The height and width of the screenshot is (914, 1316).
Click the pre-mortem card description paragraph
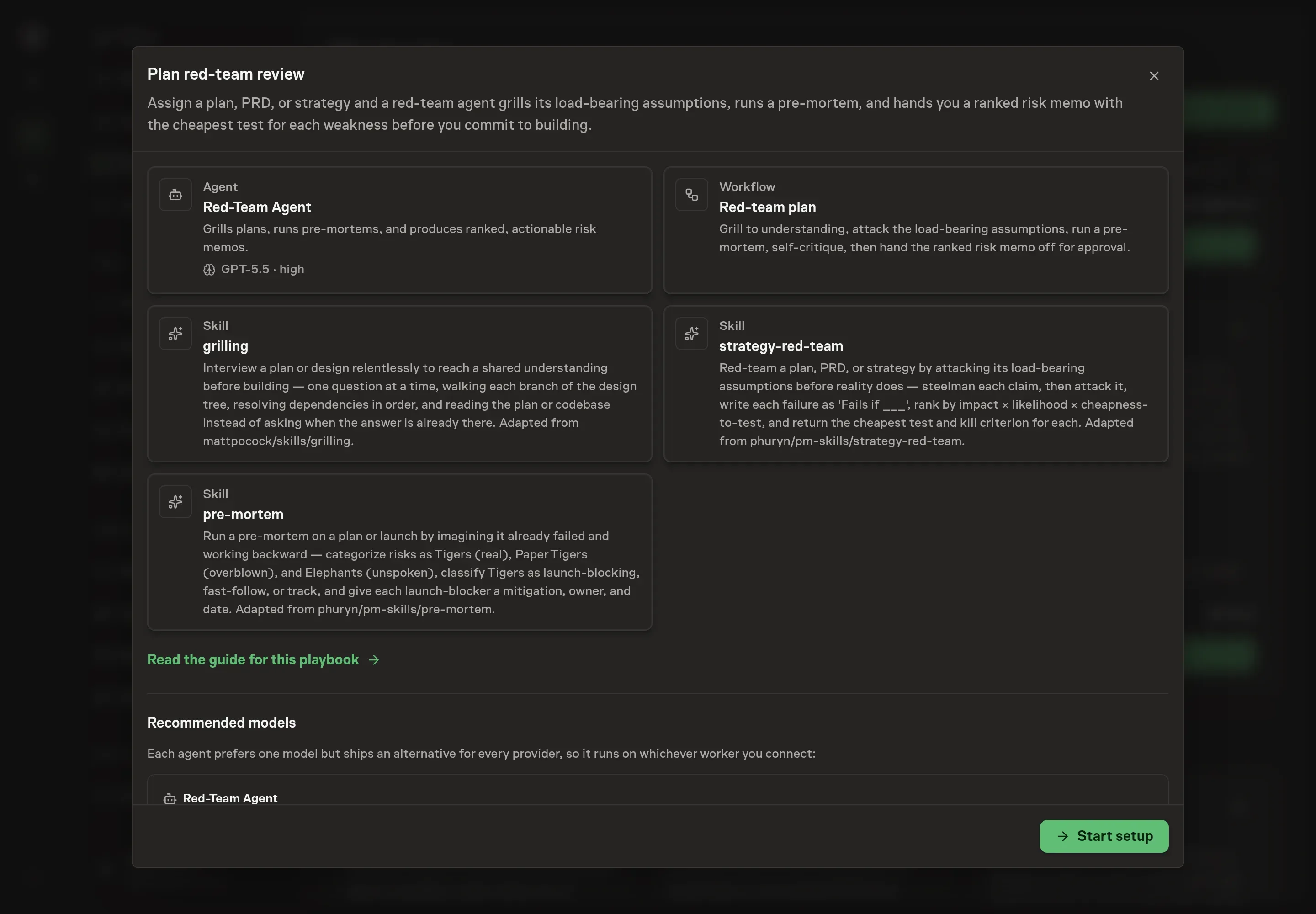[421, 572]
